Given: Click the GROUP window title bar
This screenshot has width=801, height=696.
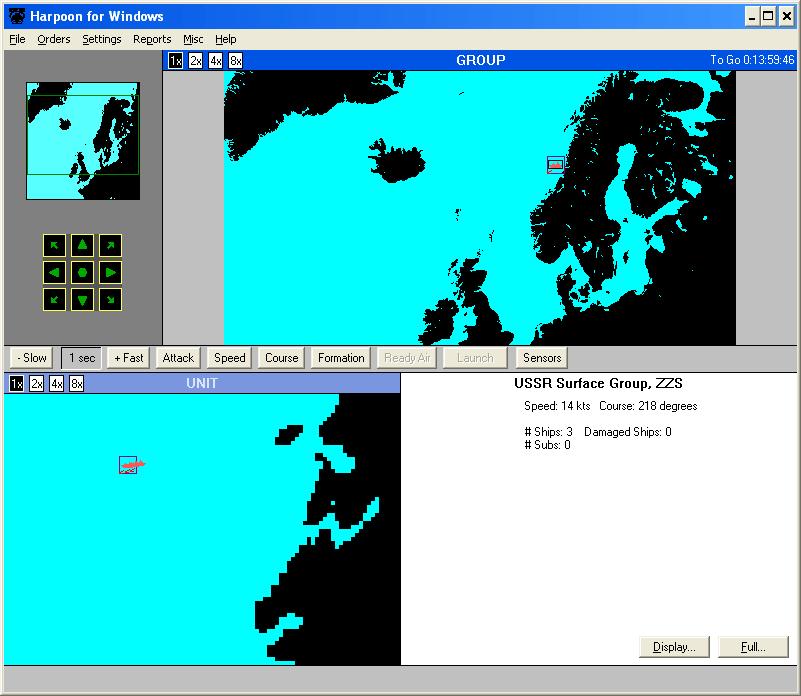Looking at the screenshot, I should (x=480, y=60).
